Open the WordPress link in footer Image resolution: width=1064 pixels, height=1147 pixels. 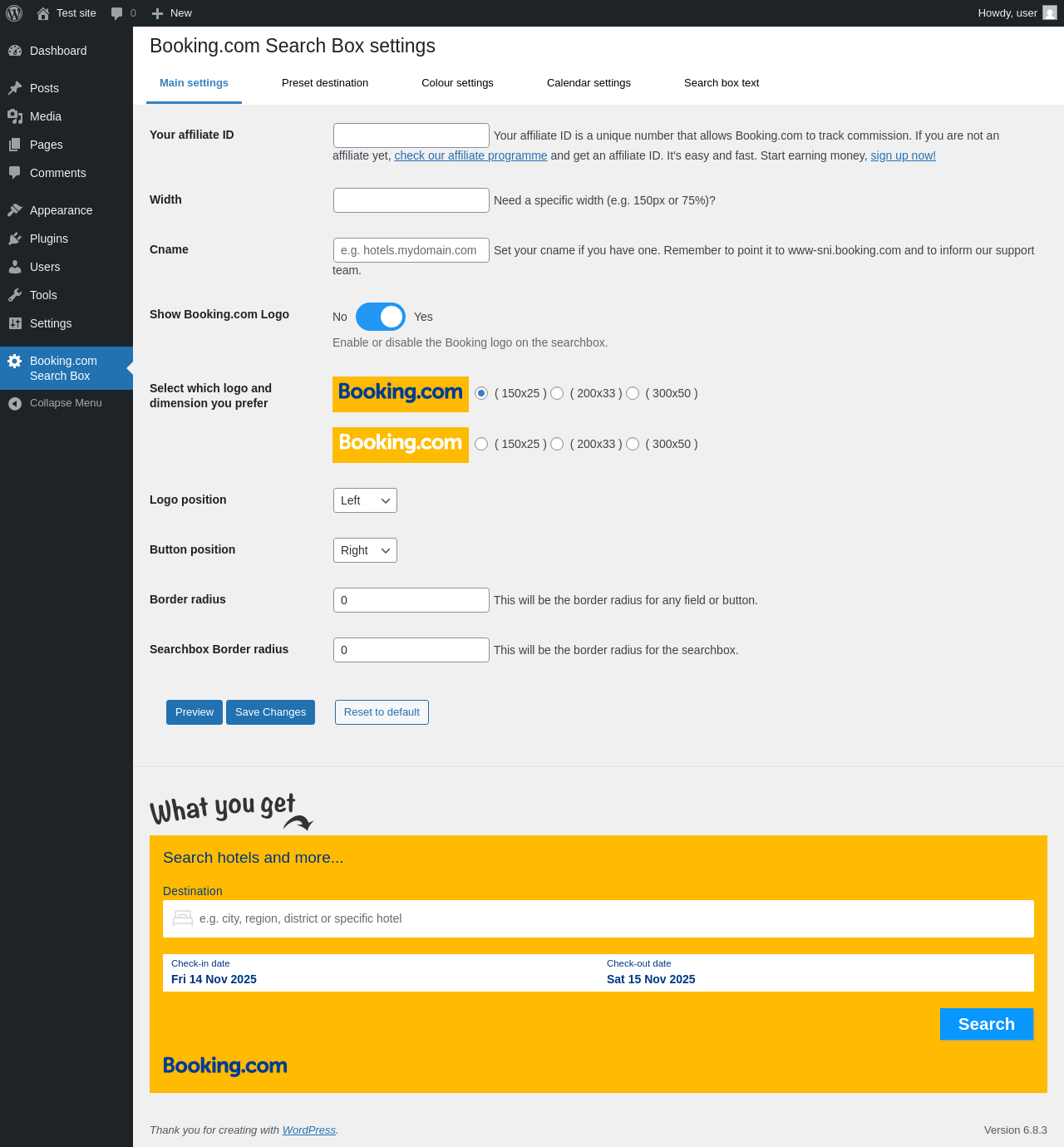coord(308,1130)
